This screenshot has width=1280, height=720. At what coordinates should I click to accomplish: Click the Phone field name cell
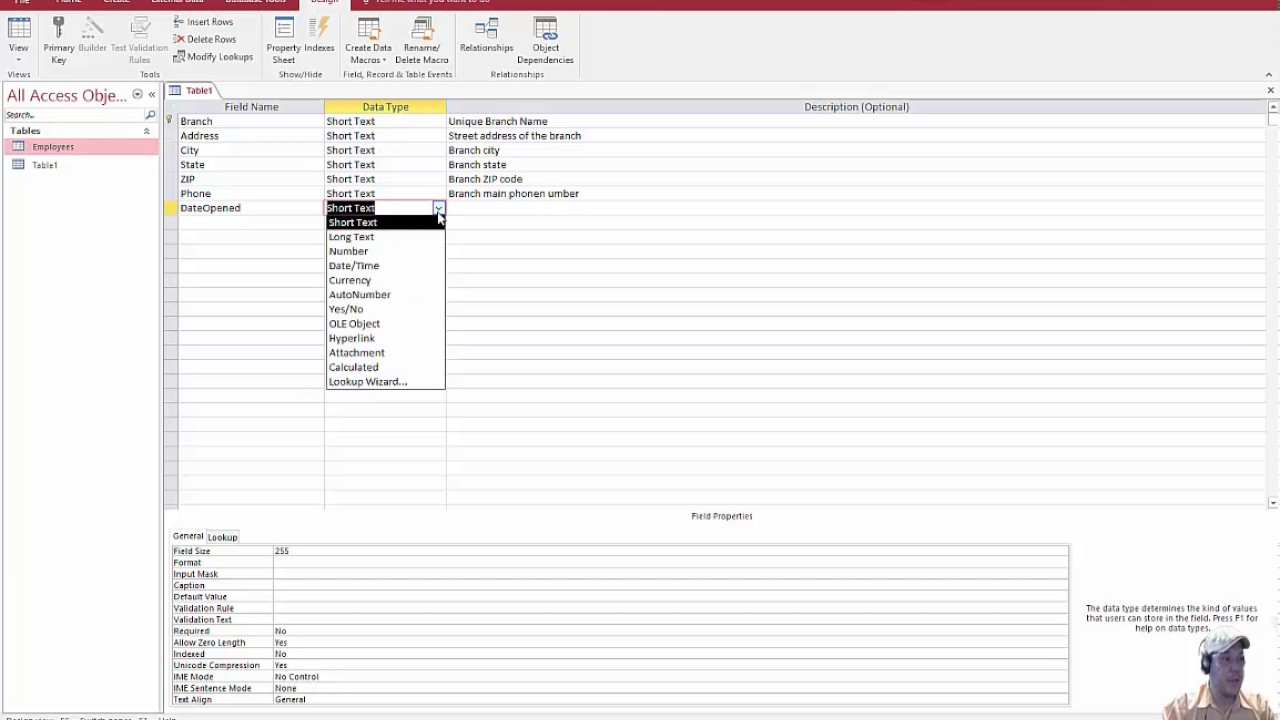(251, 194)
